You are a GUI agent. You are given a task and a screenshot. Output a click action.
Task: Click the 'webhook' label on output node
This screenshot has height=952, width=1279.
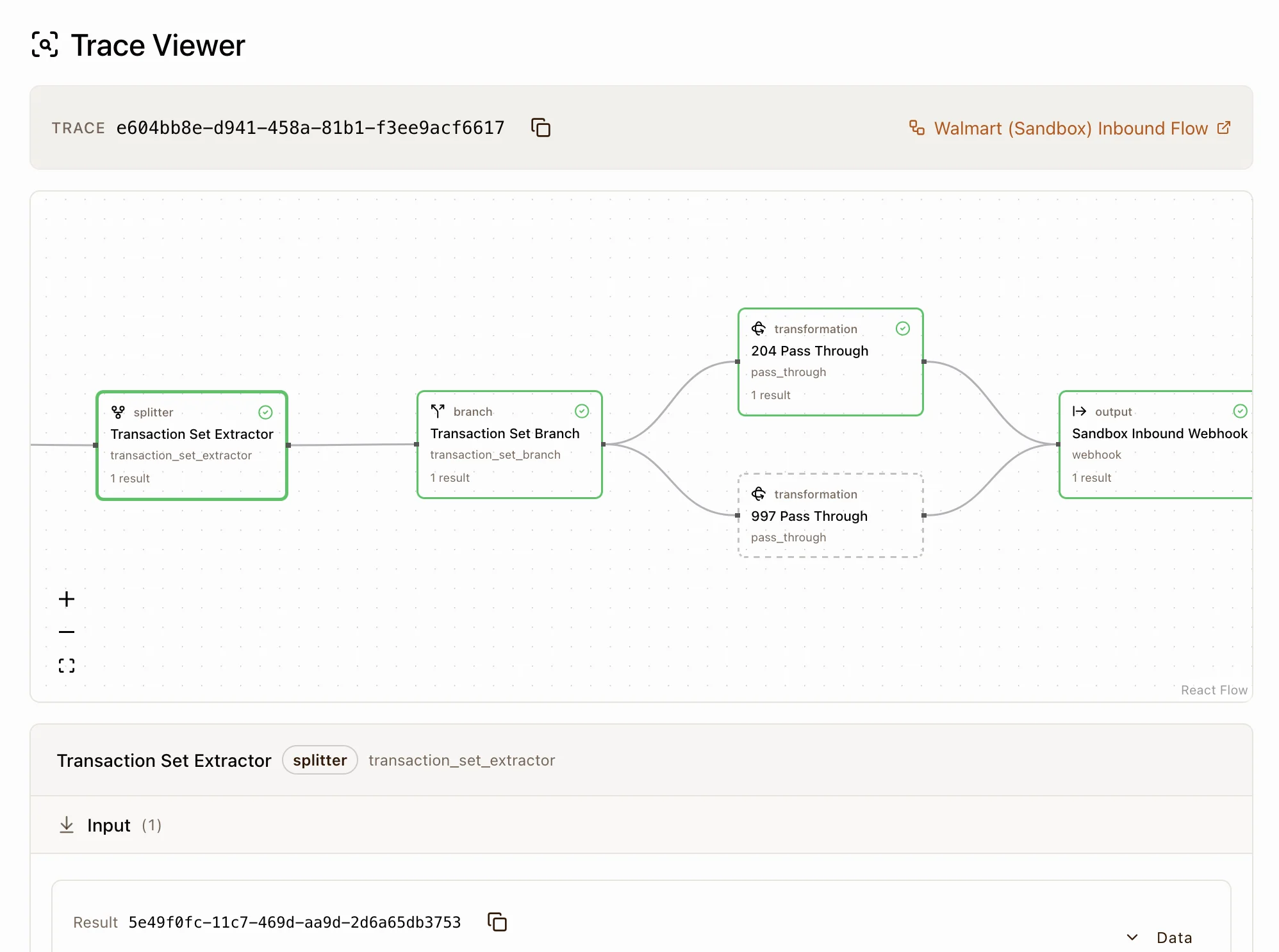[x=1096, y=455]
